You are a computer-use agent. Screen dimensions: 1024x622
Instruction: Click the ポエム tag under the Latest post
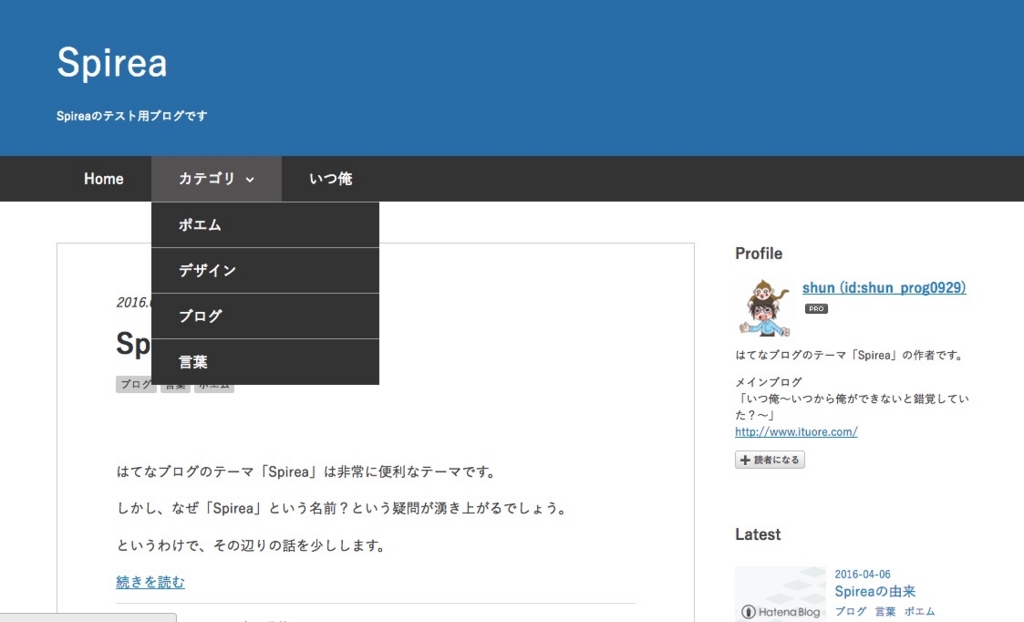click(919, 611)
